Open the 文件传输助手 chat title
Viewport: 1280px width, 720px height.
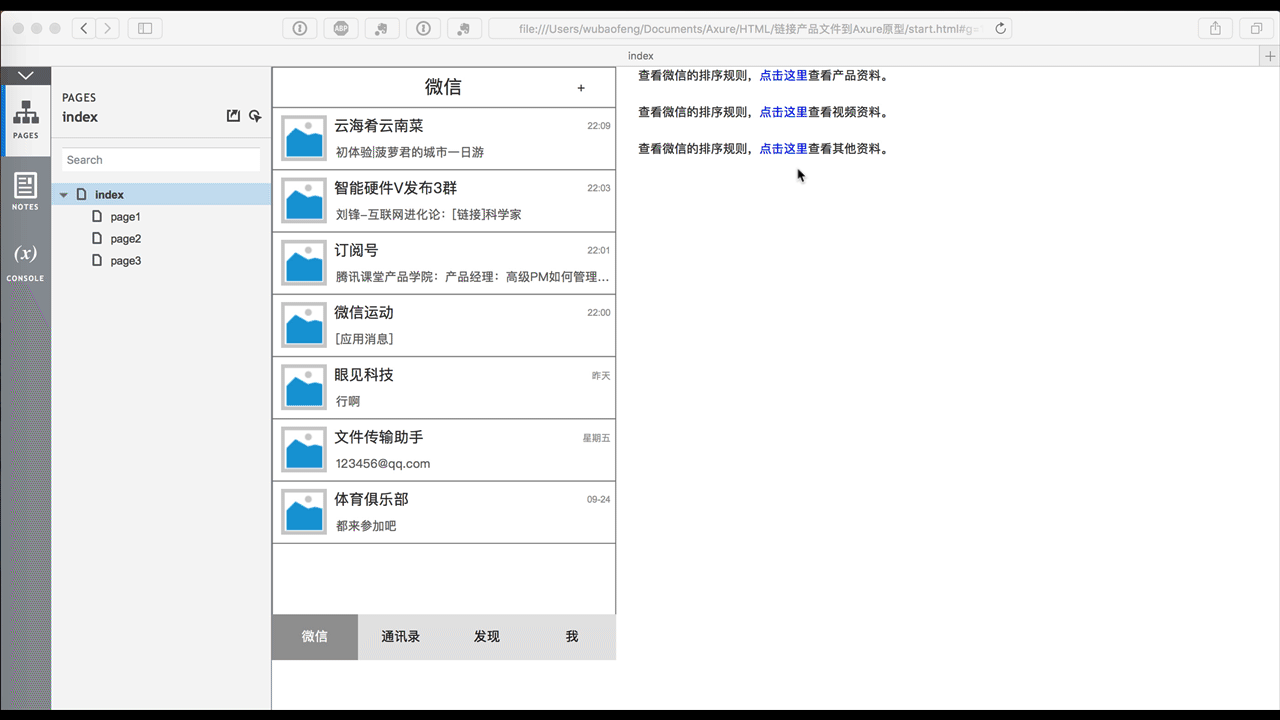pyautogui.click(x=379, y=437)
